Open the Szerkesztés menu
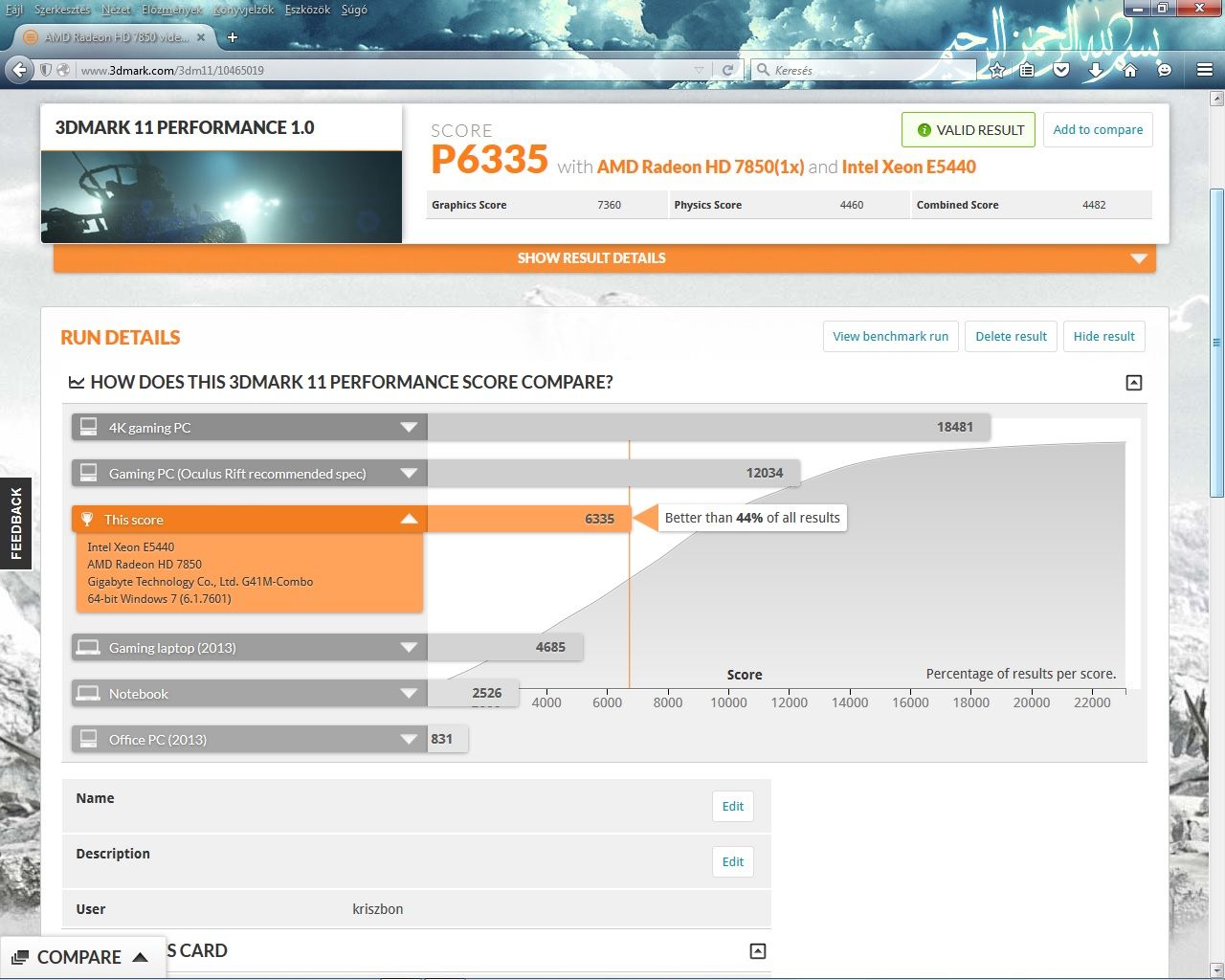The image size is (1225, 980). 62,10
